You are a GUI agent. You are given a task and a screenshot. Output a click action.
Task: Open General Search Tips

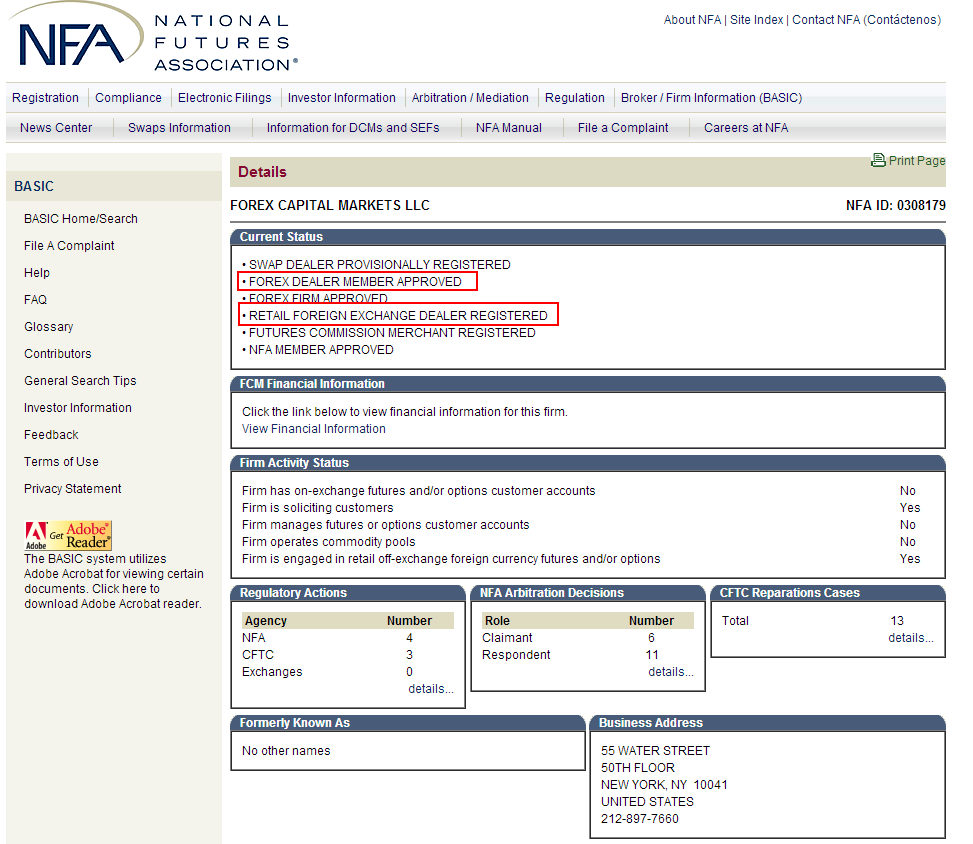pos(80,381)
